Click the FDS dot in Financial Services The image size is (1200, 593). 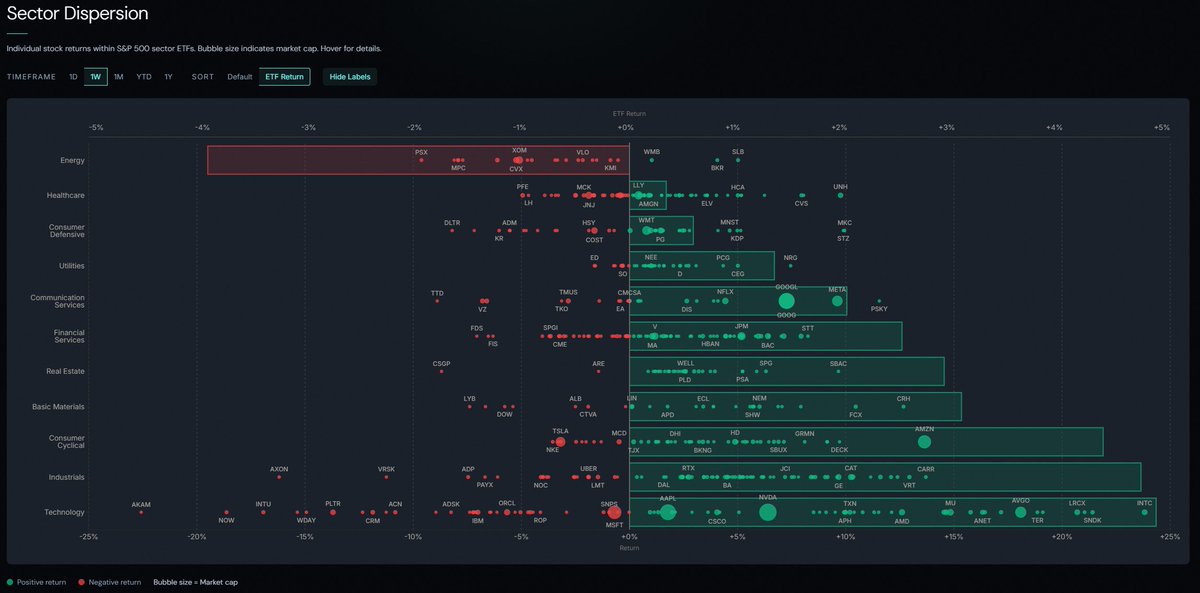click(477, 336)
